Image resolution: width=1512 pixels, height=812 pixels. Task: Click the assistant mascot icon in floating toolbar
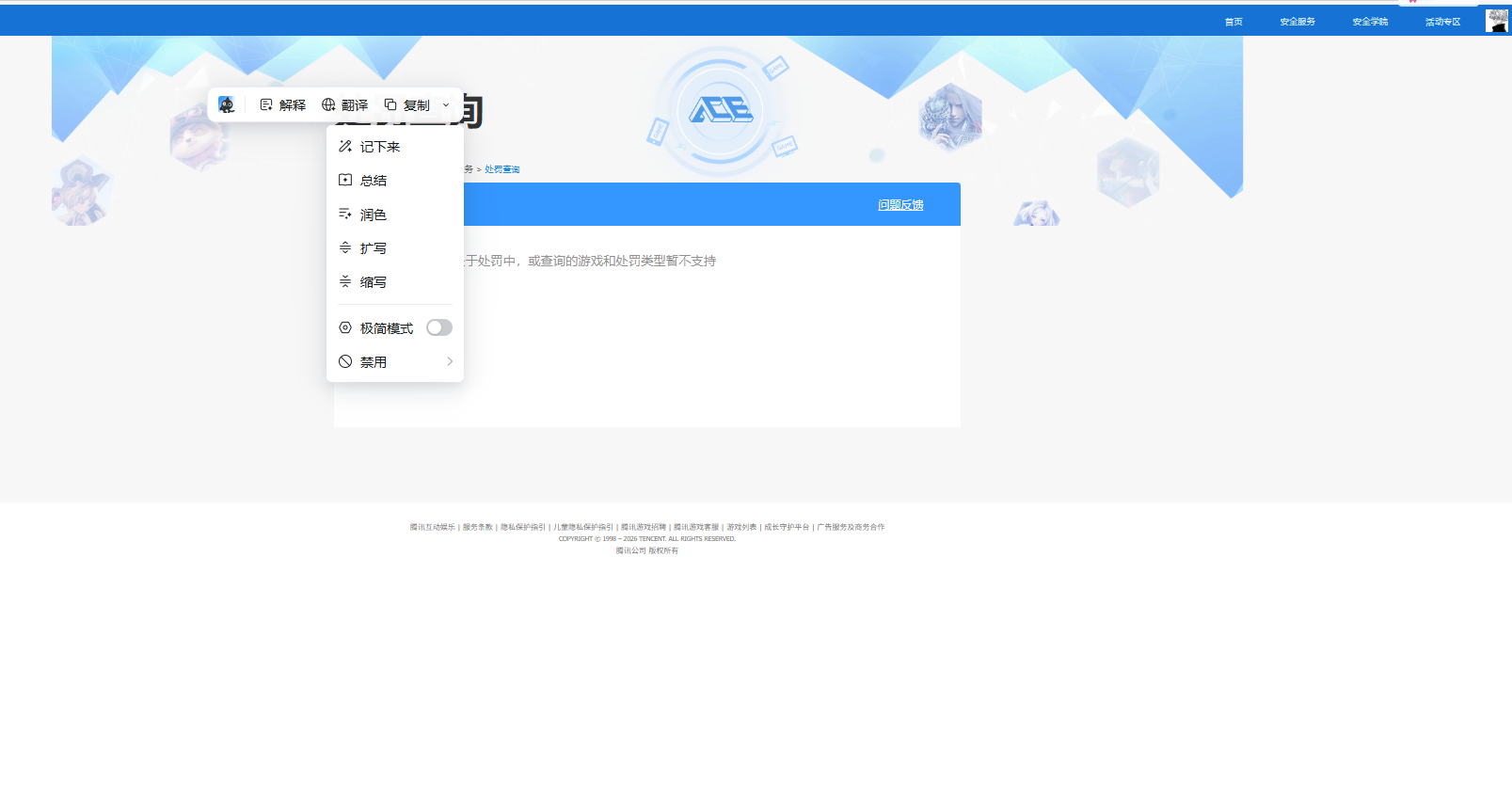tap(226, 104)
